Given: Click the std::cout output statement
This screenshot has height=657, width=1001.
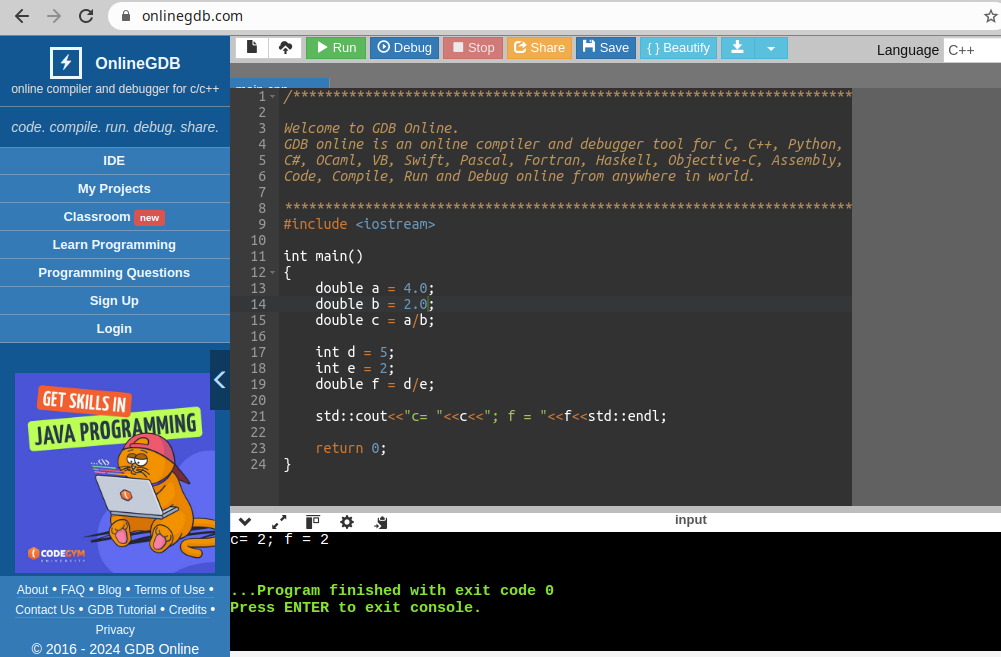Looking at the screenshot, I should pos(490,416).
